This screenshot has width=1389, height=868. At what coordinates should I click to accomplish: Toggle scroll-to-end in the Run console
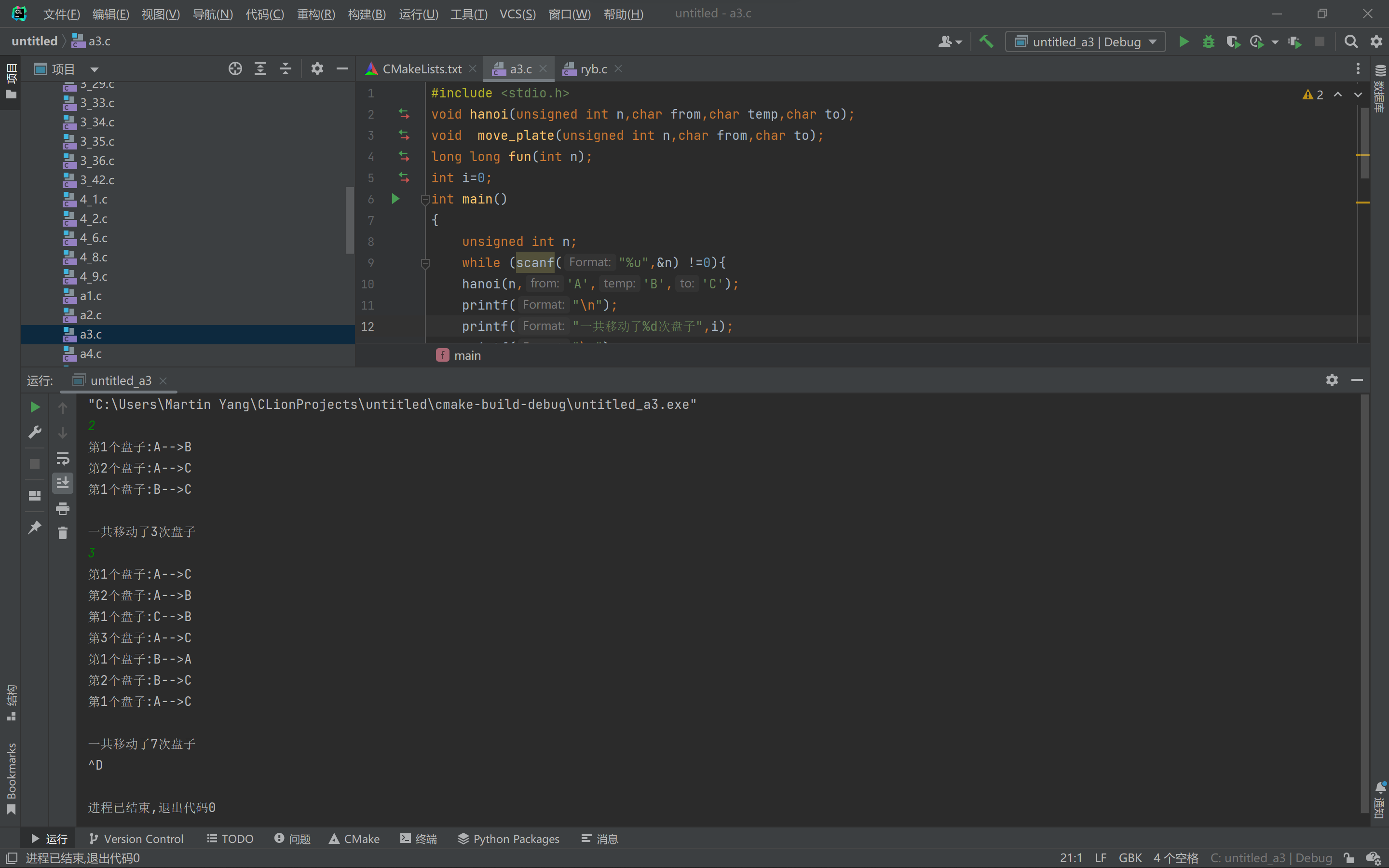(63, 483)
